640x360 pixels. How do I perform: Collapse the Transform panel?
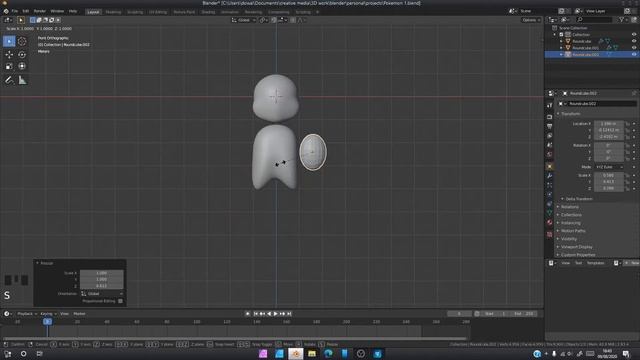coord(570,114)
